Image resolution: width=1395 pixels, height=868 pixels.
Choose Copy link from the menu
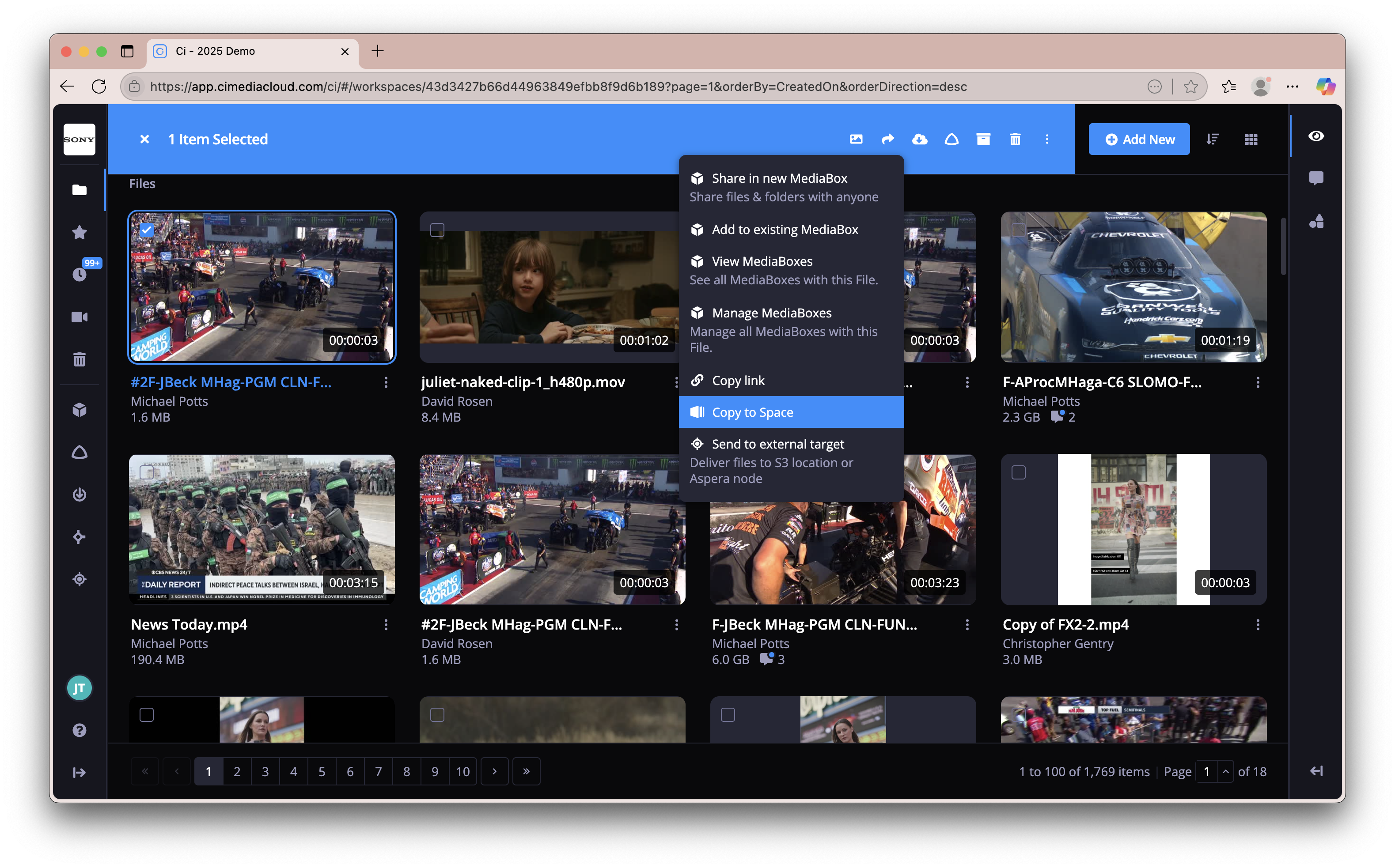[x=791, y=381]
